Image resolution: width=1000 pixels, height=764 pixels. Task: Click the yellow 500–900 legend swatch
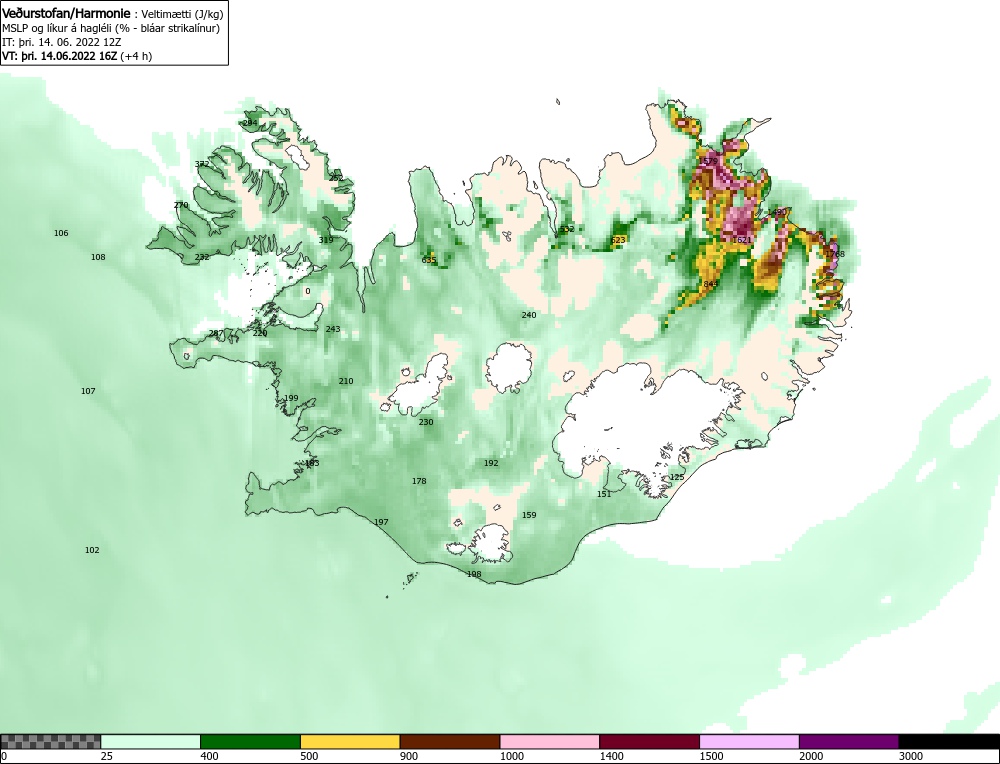[350, 741]
